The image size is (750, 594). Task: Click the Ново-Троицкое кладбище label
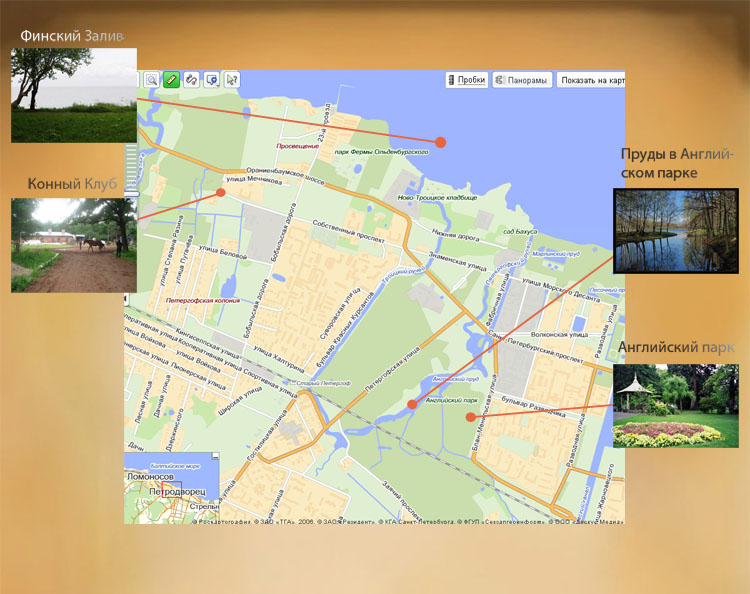pos(437,197)
